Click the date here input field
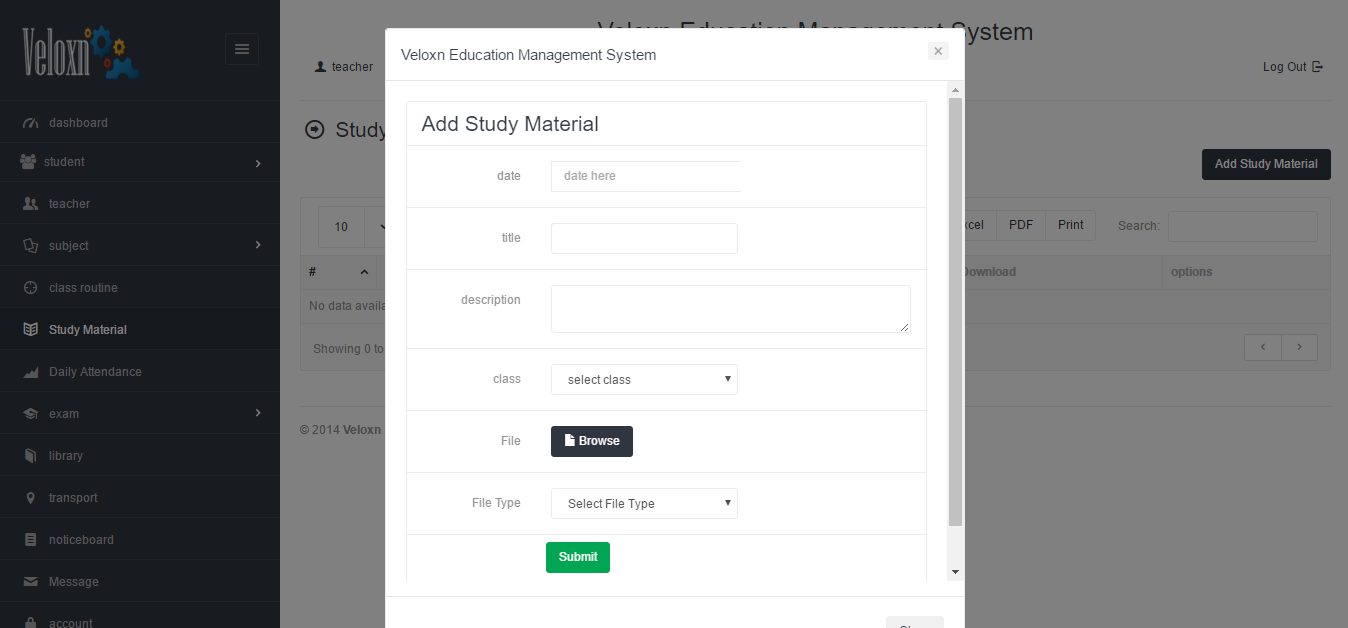Screen dimensions: 1348x628 pos(646,176)
